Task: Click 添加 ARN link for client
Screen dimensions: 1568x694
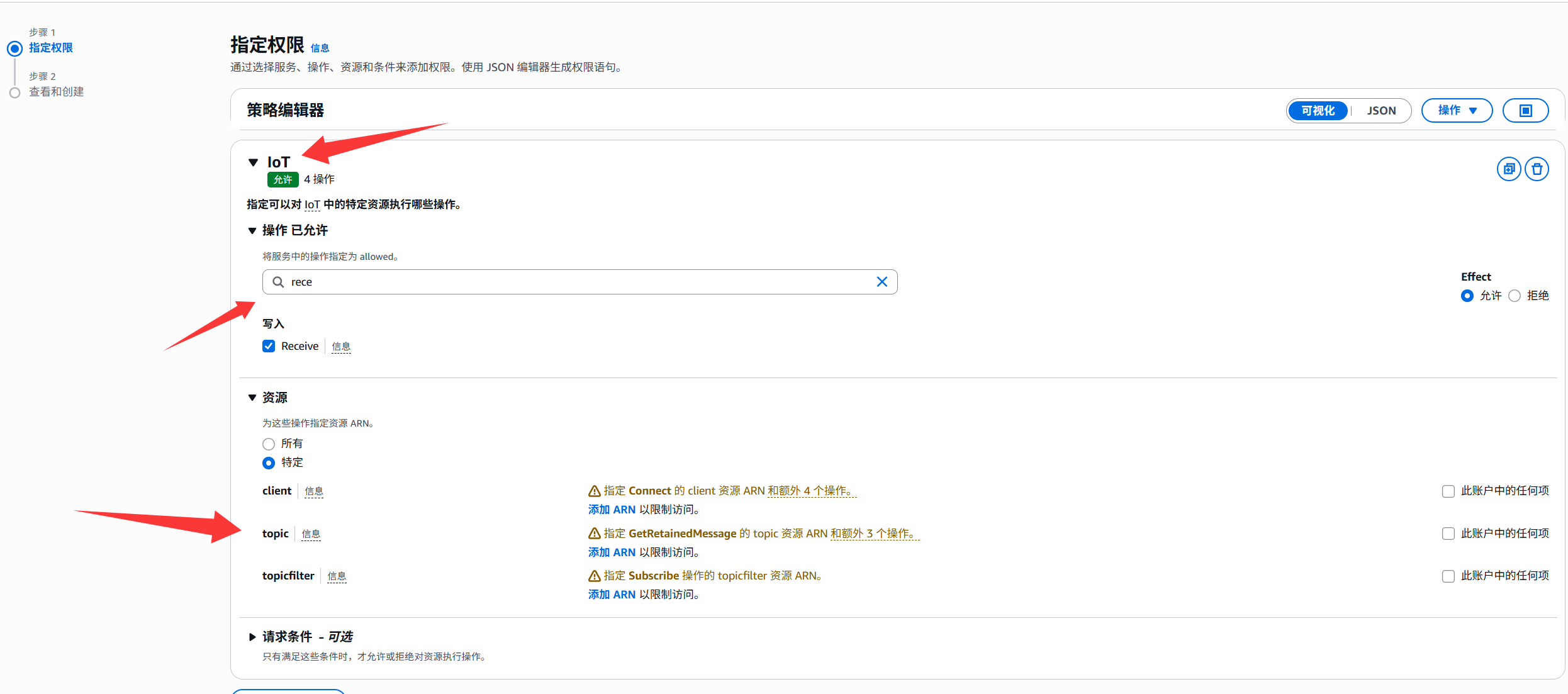Action: (x=612, y=510)
